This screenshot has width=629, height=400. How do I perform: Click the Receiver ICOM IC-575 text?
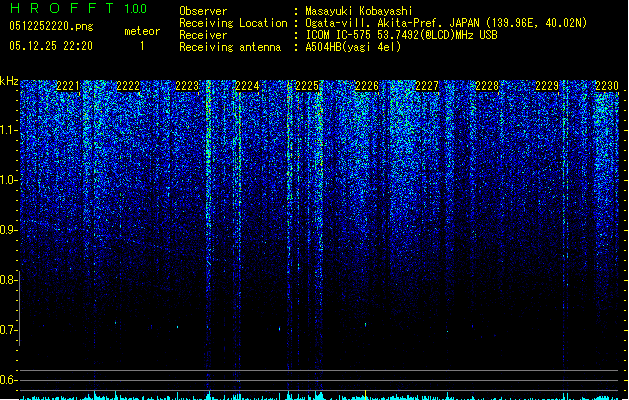tap(401, 35)
